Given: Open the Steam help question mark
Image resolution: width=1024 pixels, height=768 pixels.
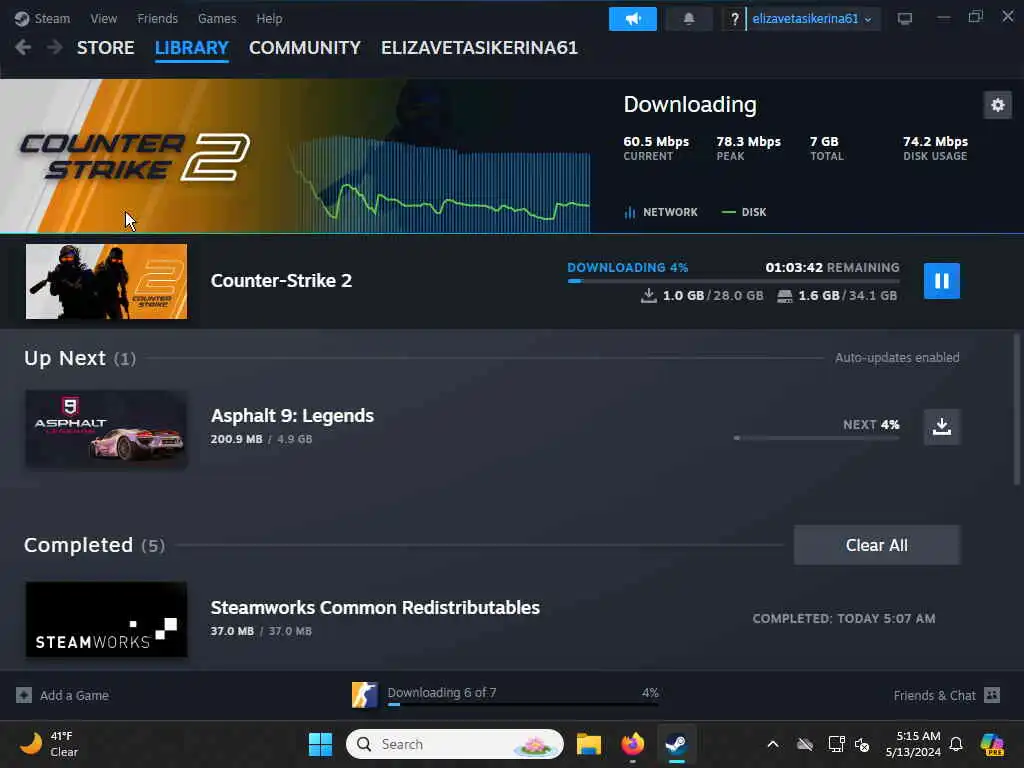Looking at the screenshot, I should point(734,19).
